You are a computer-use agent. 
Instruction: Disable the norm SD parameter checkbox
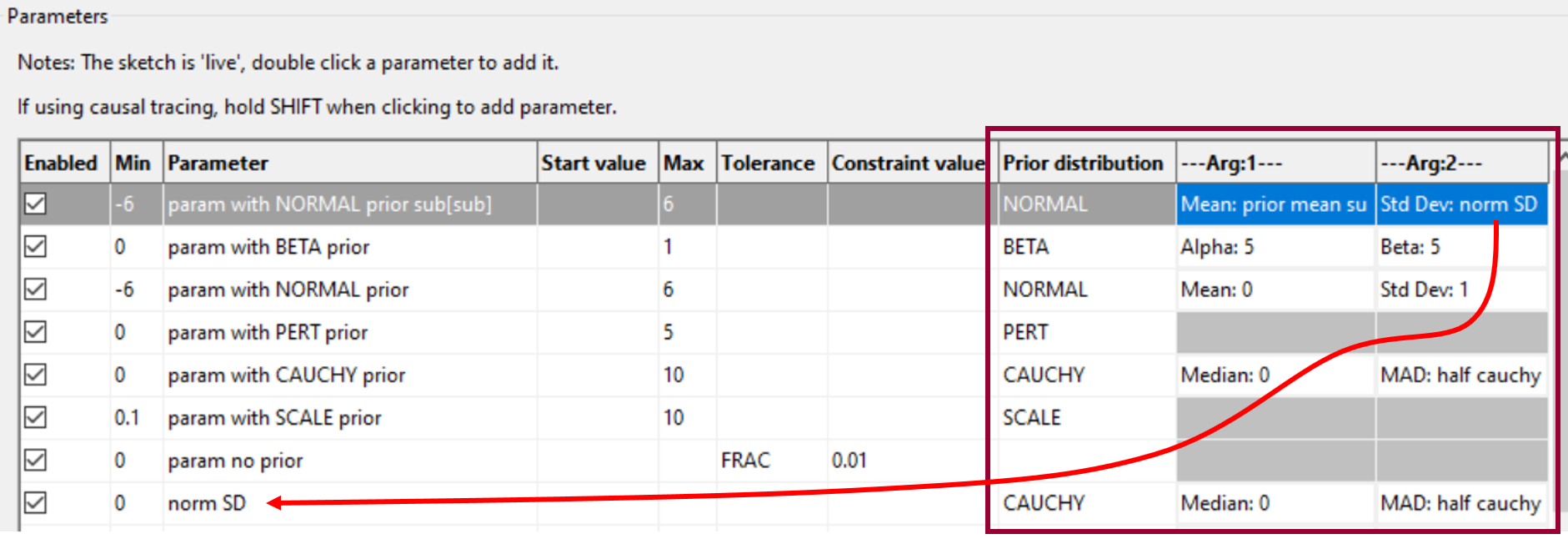click(x=35, y=503)
